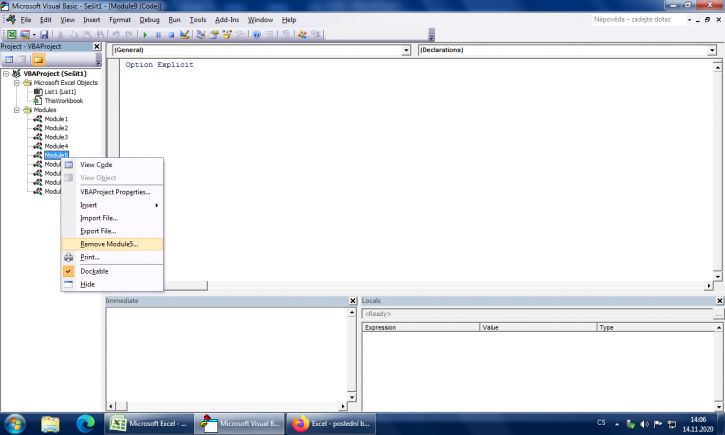Open the Debug menu

149,20
